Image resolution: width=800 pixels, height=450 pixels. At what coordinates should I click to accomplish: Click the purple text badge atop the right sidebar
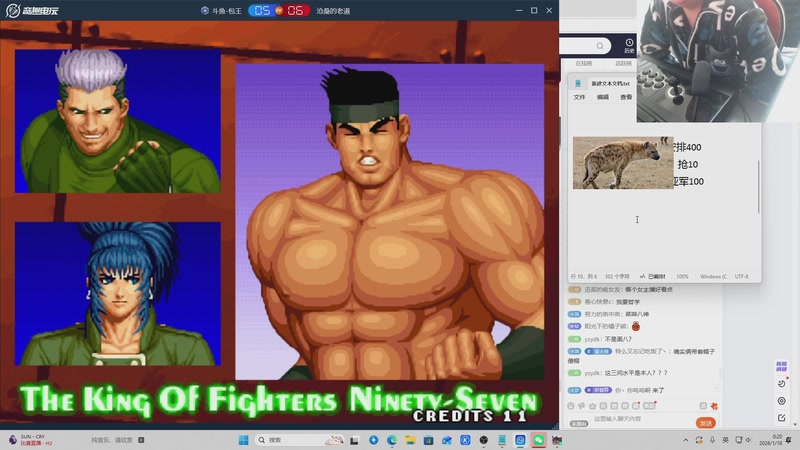click(782, 366)
